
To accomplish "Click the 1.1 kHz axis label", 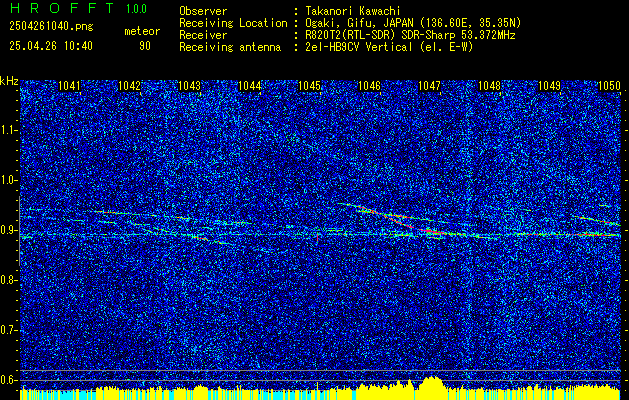I will tap(8, 130).
